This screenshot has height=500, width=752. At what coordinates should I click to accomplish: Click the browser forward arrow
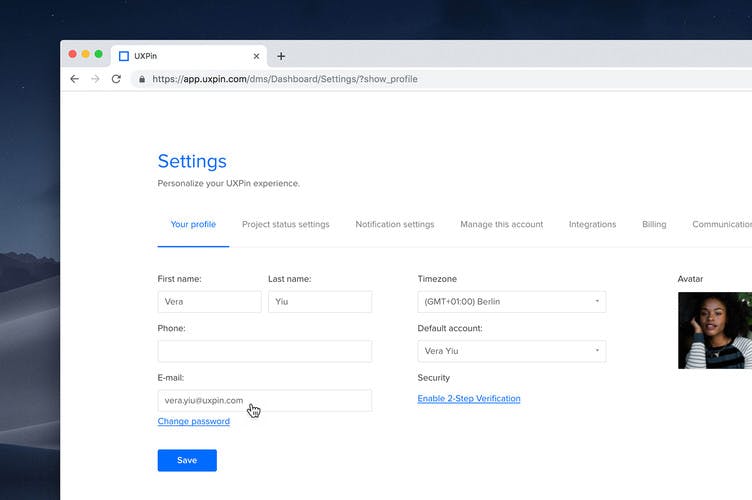(95, 79)
